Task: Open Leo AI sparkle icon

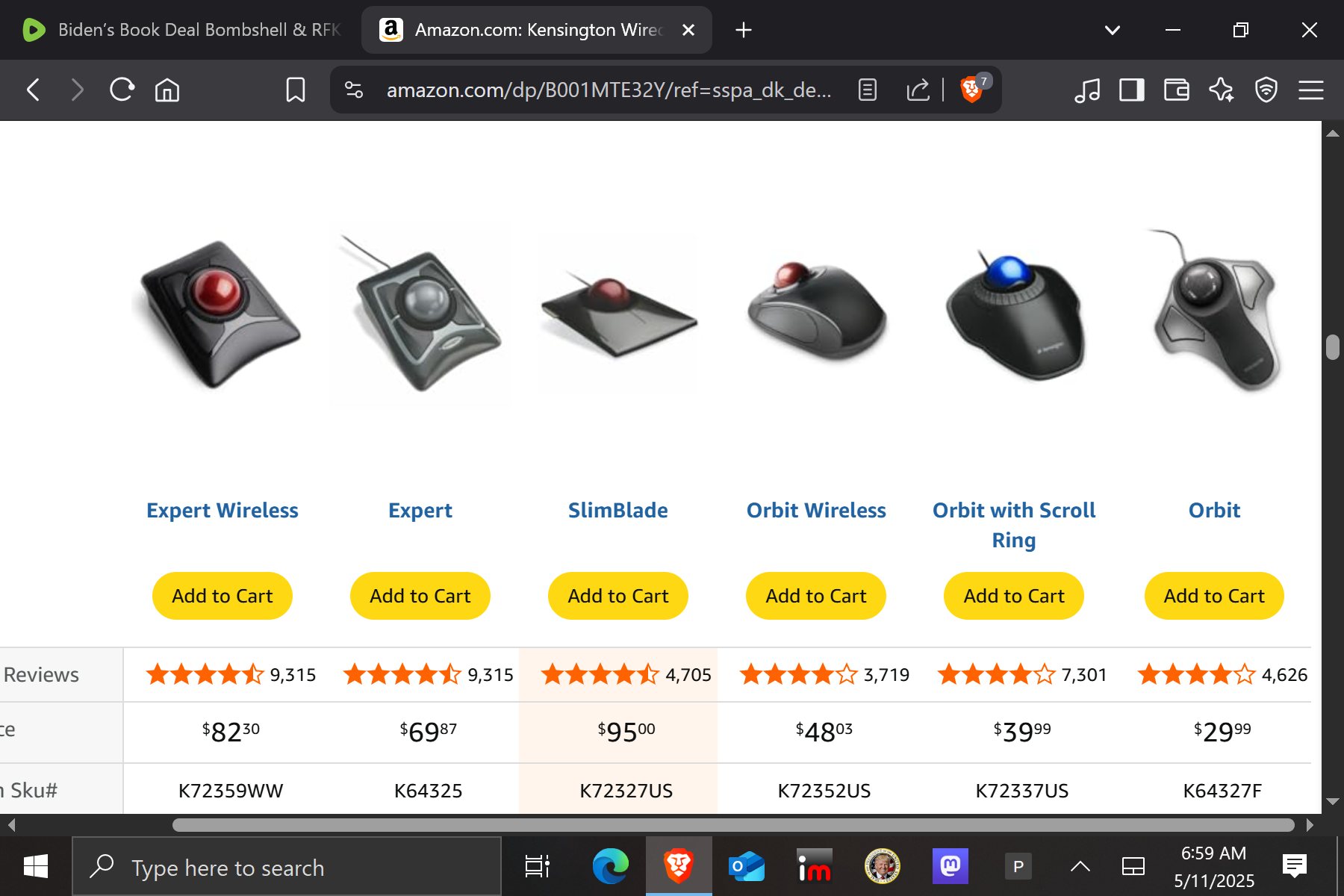Action: pos(1222,90)
